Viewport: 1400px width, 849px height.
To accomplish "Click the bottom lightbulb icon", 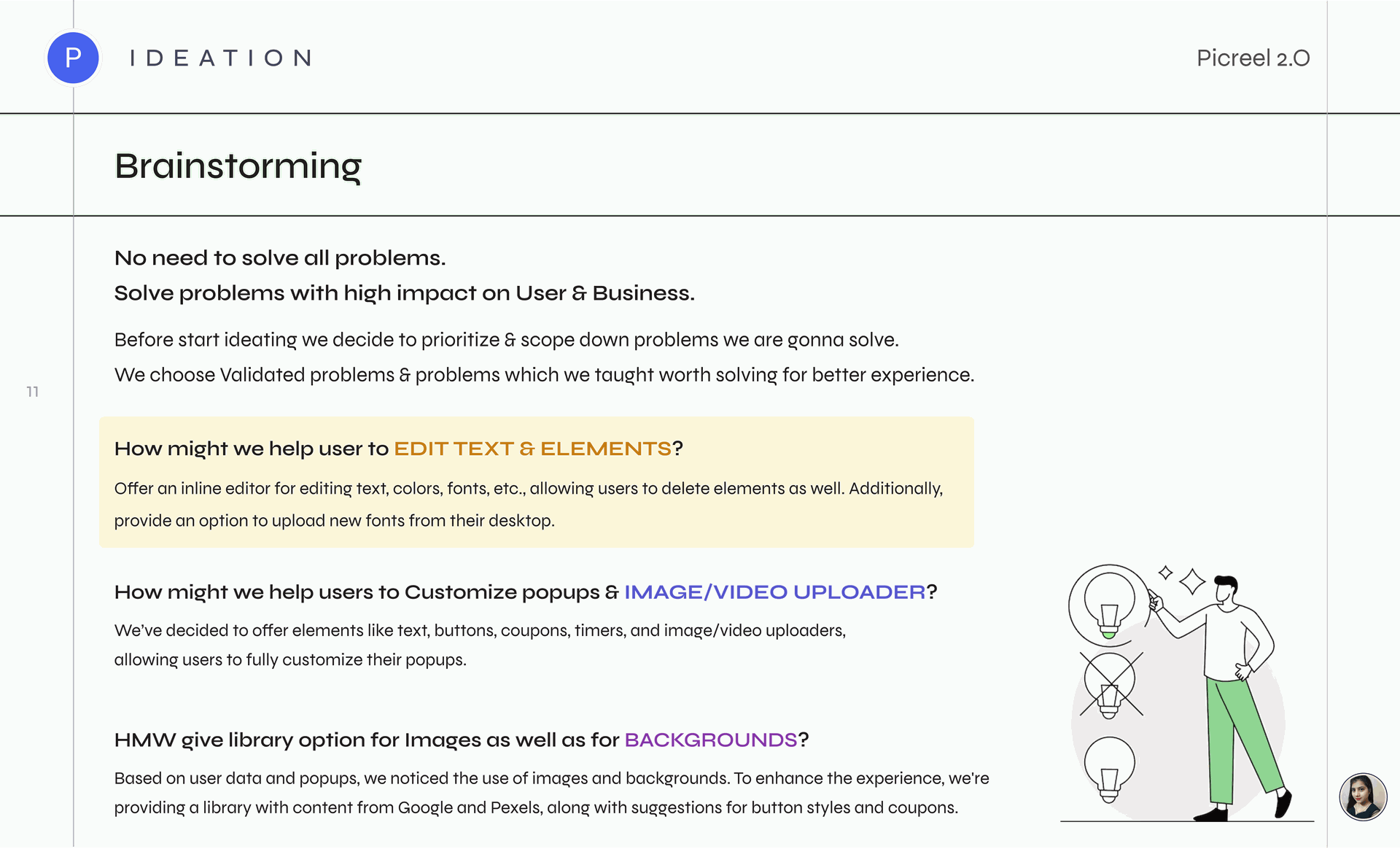I will (x=1109, y=769).
